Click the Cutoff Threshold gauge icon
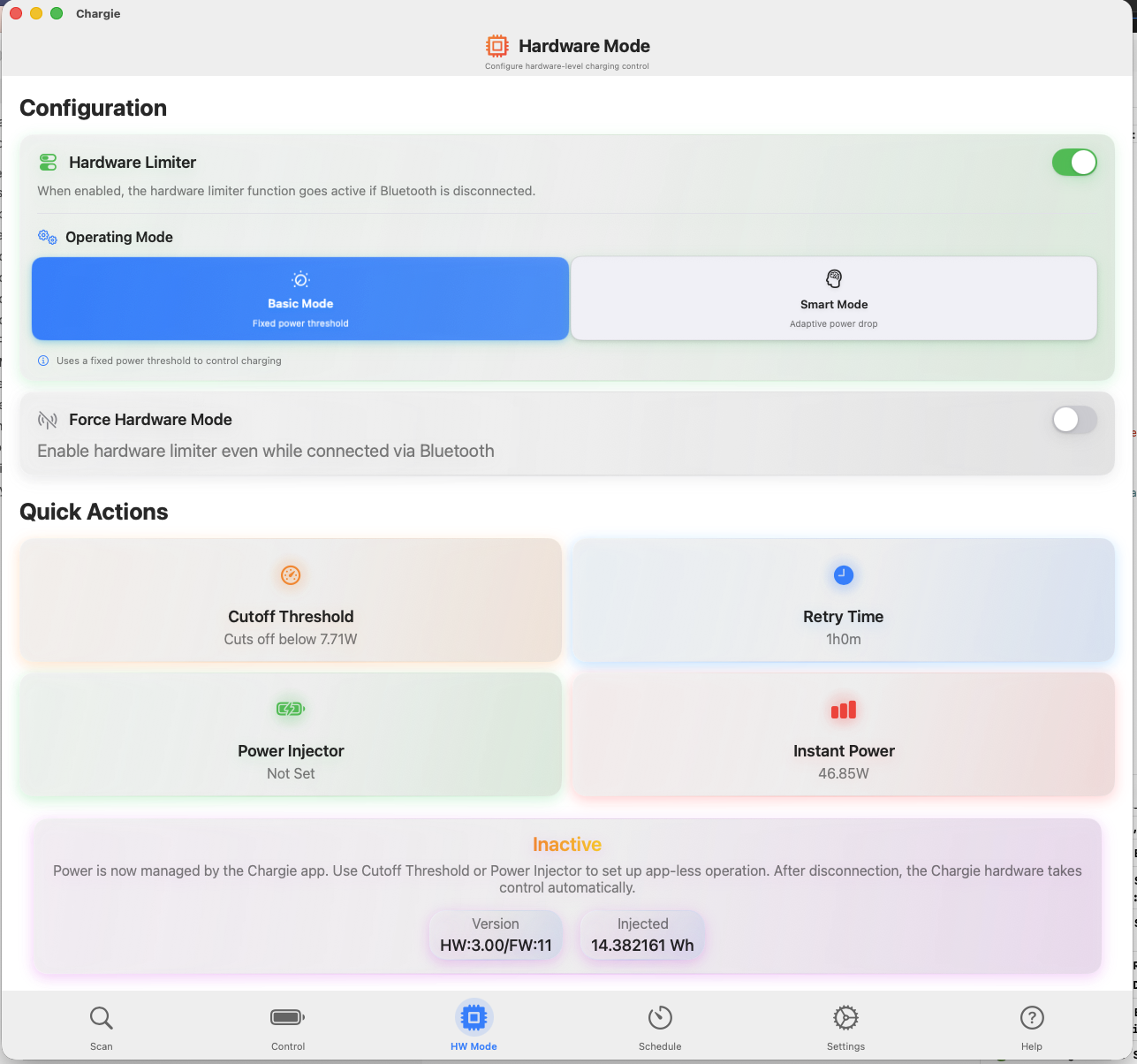1137x1064 pixels. coord(291,575)
